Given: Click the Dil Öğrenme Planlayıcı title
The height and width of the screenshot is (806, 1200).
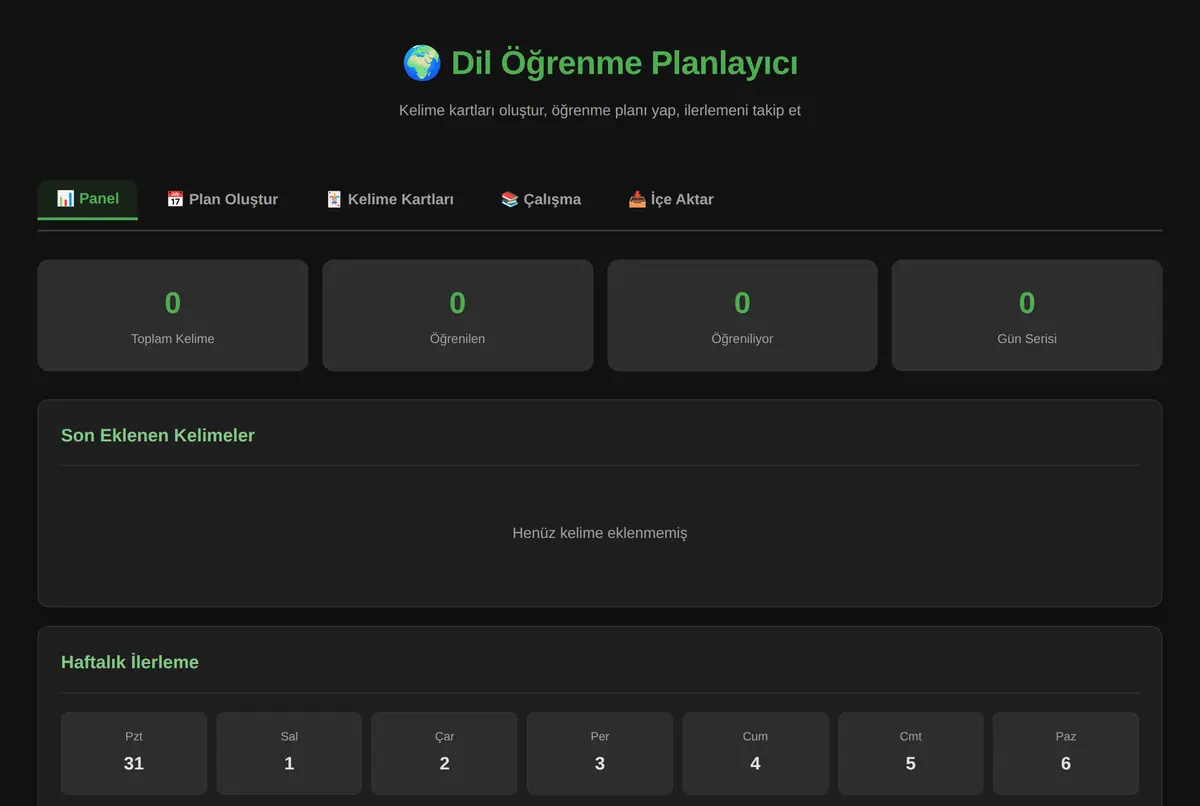Looking at the screenshot, I should pyautogui.click(x=624, y=63).
